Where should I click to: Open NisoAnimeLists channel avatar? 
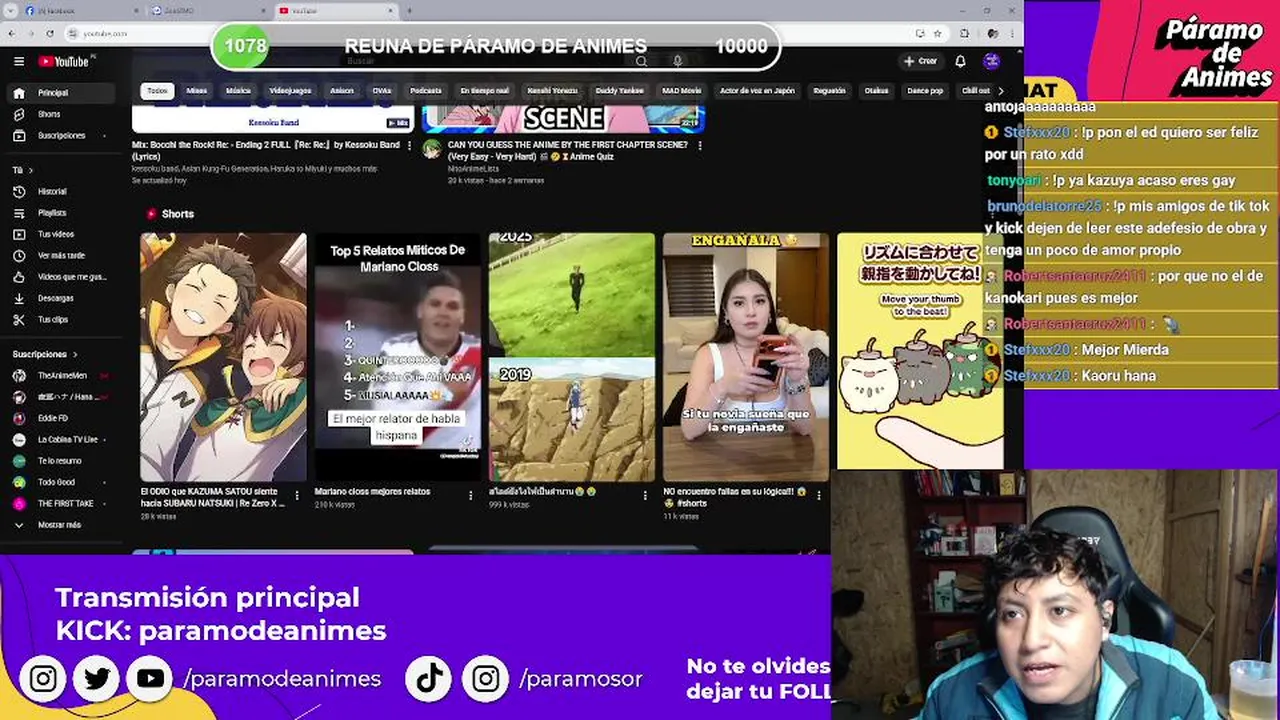click(x=431, y=149)
